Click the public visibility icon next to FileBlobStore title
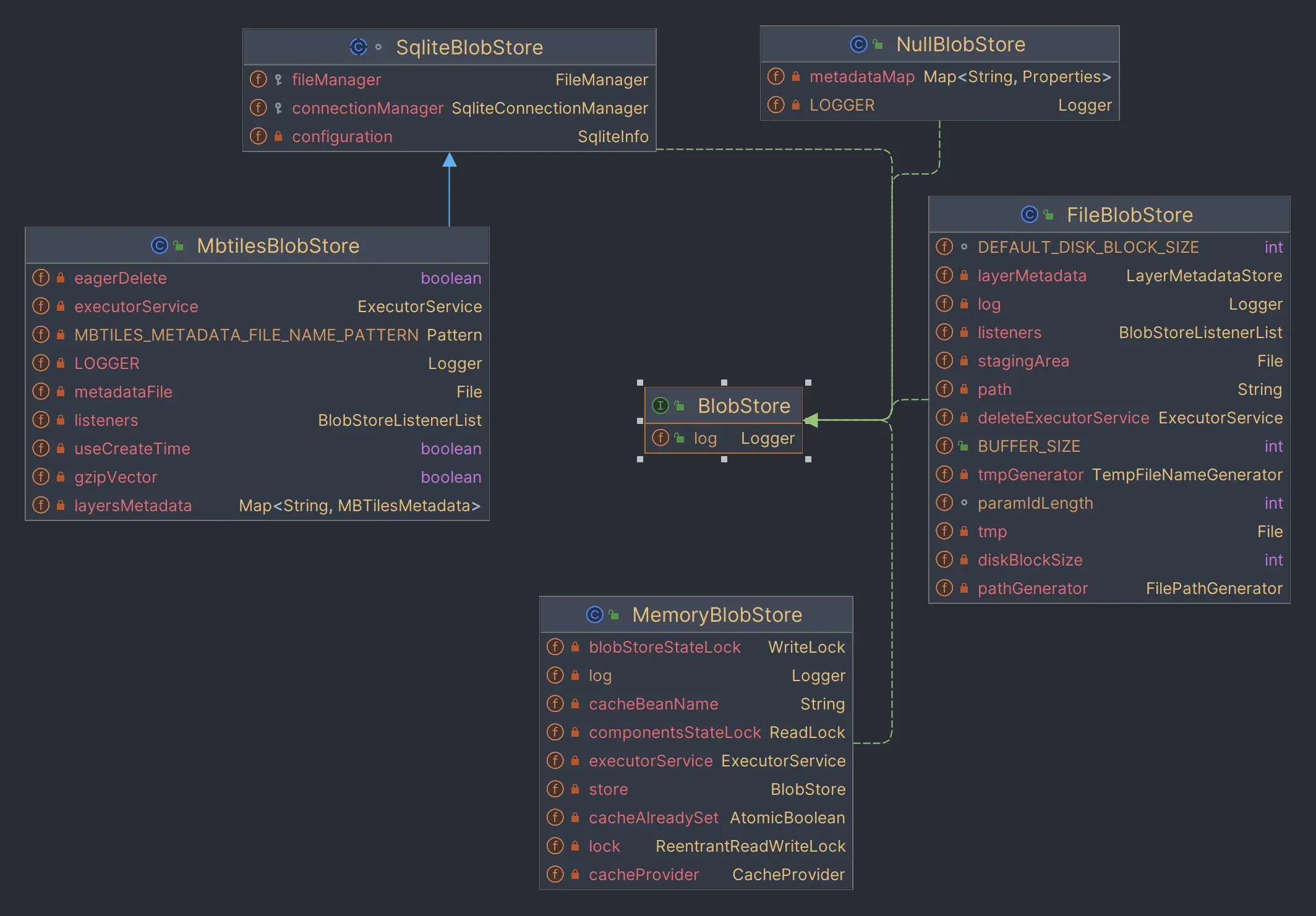 (x=1048, y=214)
